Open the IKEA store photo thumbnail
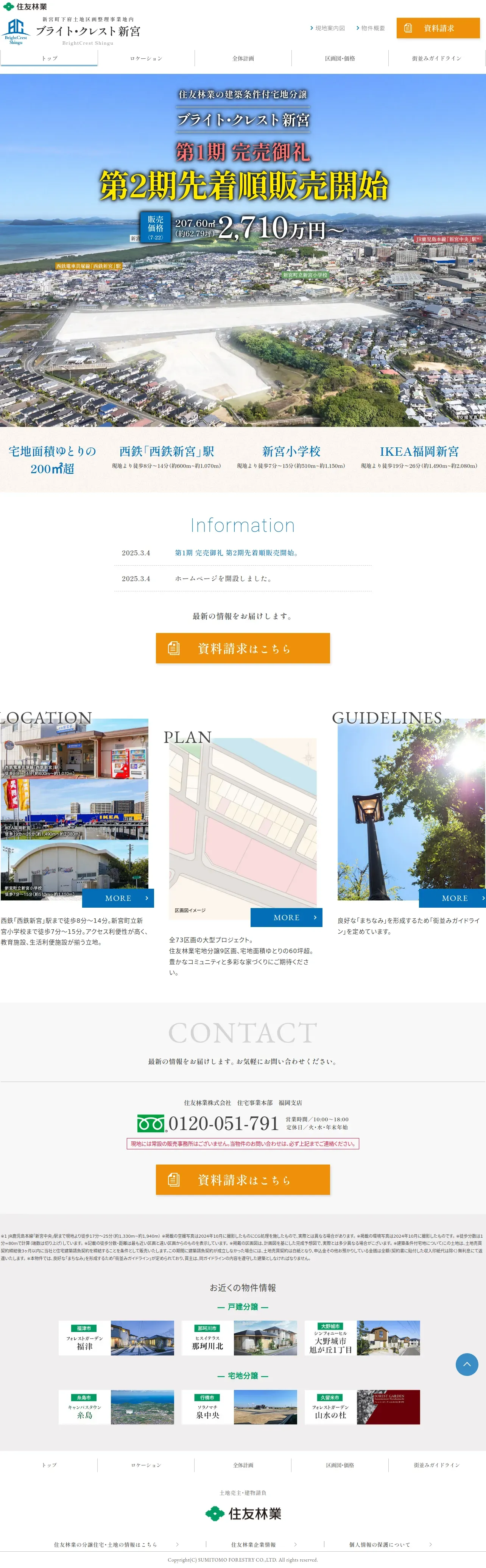486x1568 pixels. pos(74,809)
